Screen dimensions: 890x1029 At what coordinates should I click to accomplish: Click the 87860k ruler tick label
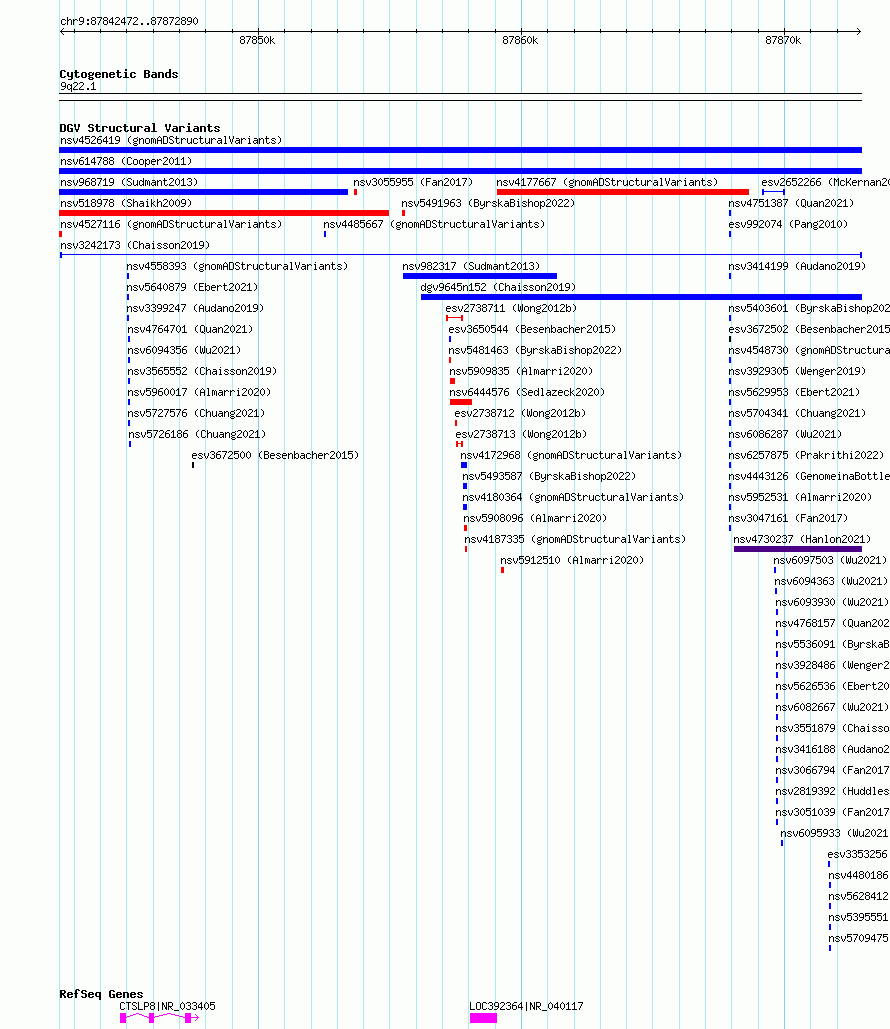tap(520, 40)
